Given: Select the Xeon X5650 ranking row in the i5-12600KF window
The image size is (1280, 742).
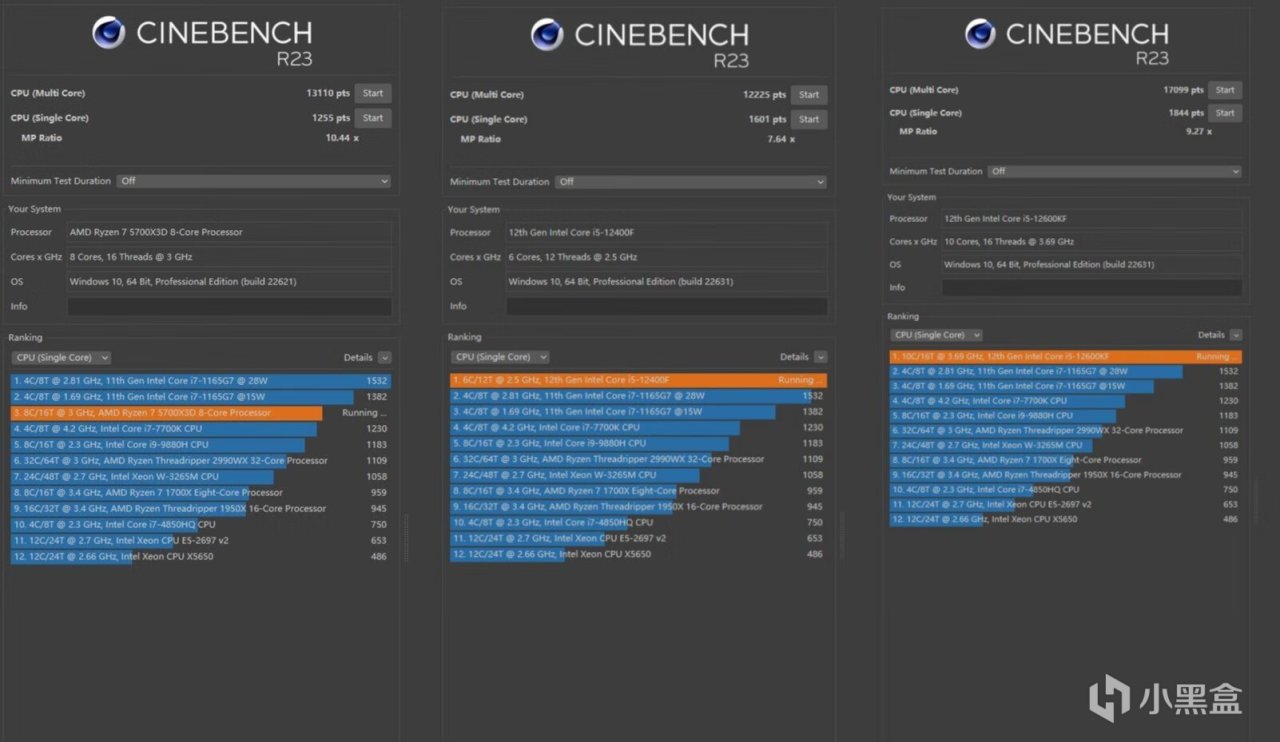Looking at the screenshot, I should [1066, 519].
